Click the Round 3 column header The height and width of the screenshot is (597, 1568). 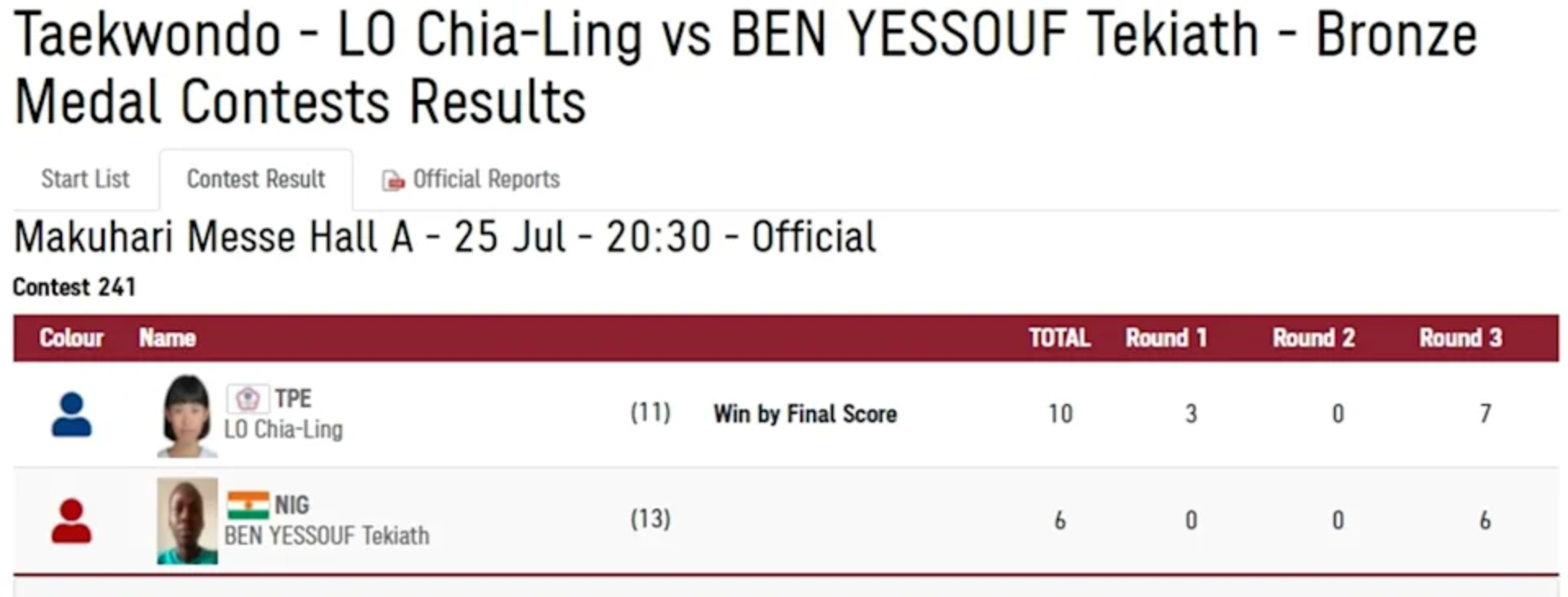coord(1461,338)
